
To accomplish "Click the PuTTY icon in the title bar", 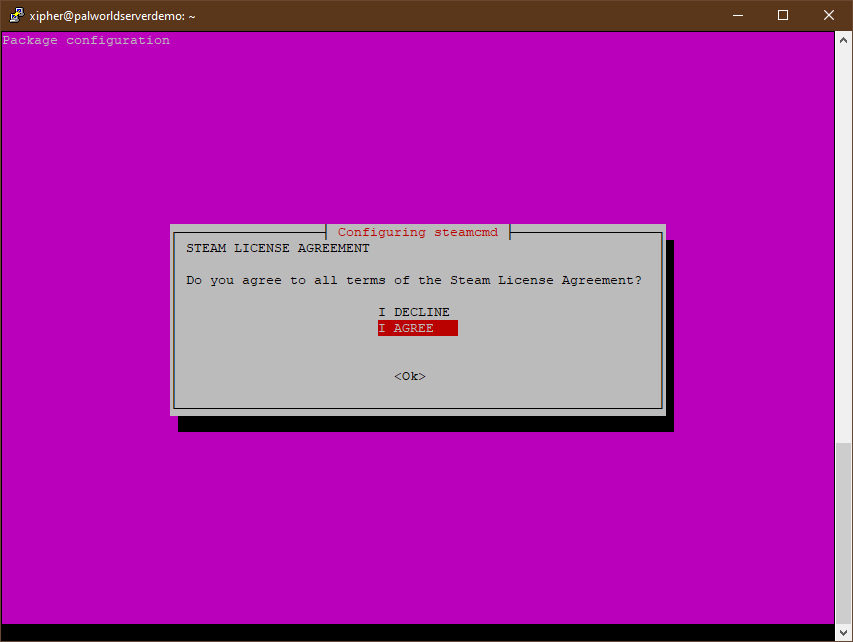I will coord(16,15).
